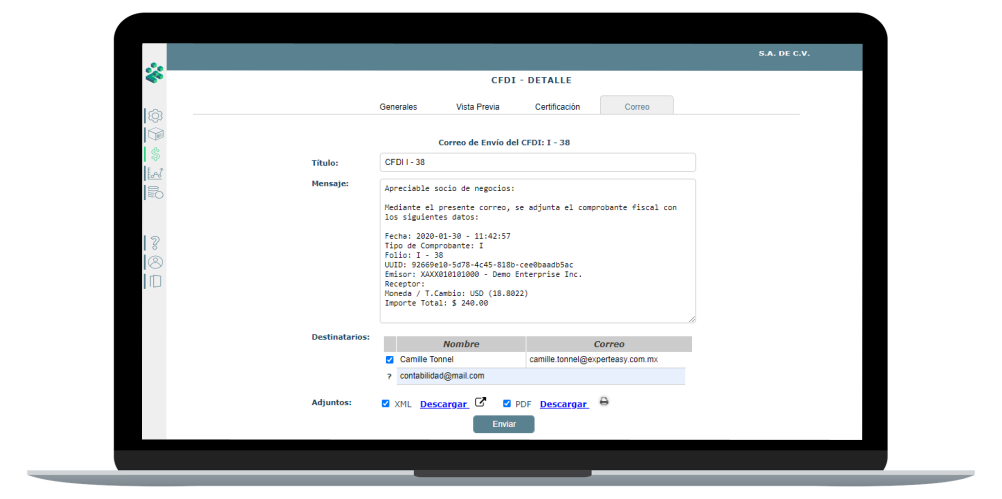
Task: Click the printer icon beside PDF
Action: 604,403
